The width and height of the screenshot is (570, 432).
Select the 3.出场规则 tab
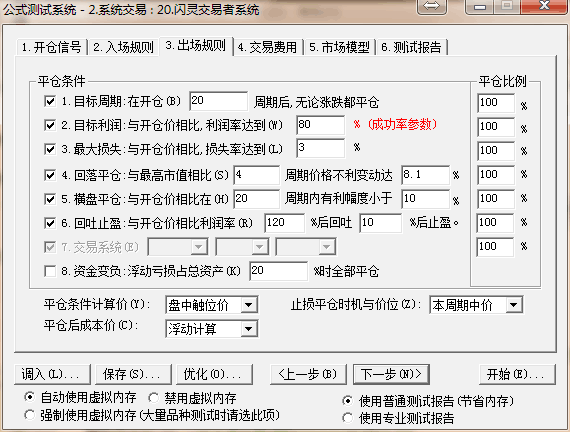point(196,46)
